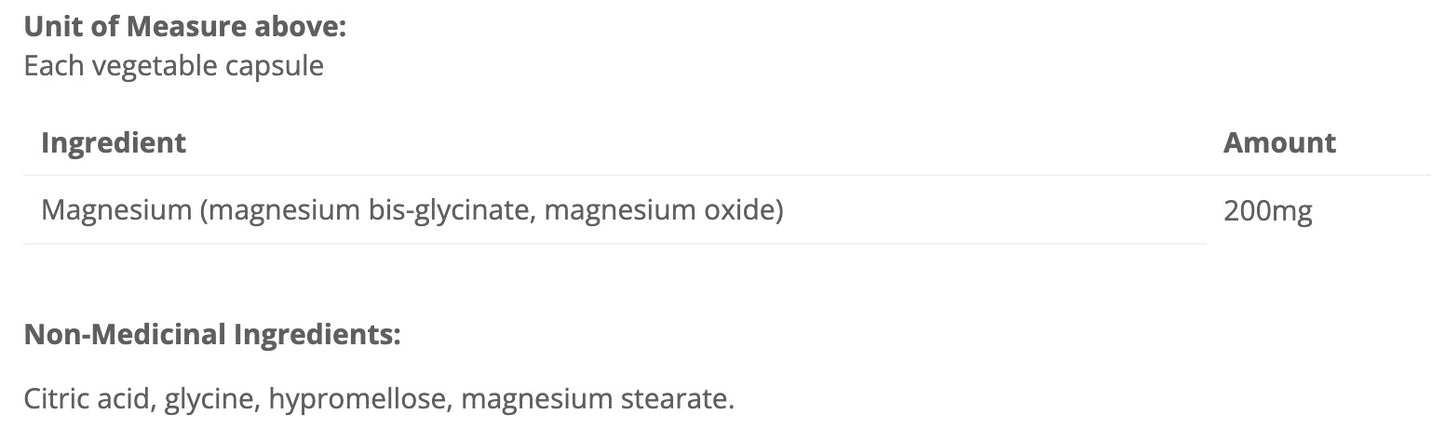The width and height of the screenshot is (1445, 441).
Task: Click "magnesium stearate" in the non-medicinal list
Action: (595, 399)
